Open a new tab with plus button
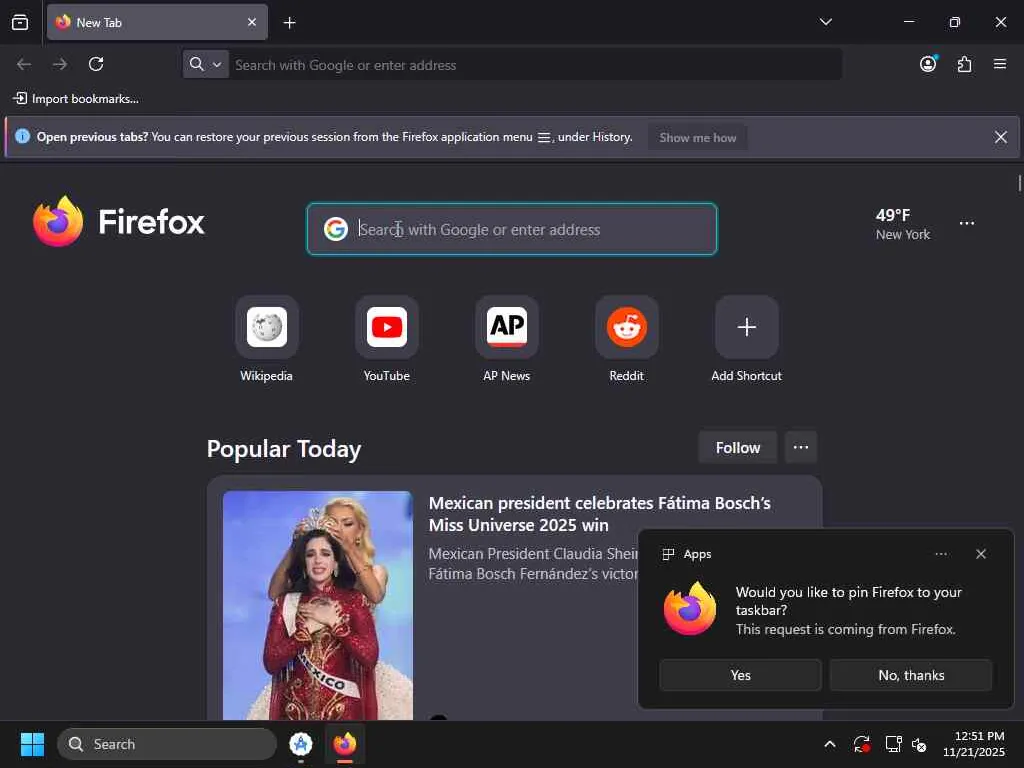 tap(289, 23)
